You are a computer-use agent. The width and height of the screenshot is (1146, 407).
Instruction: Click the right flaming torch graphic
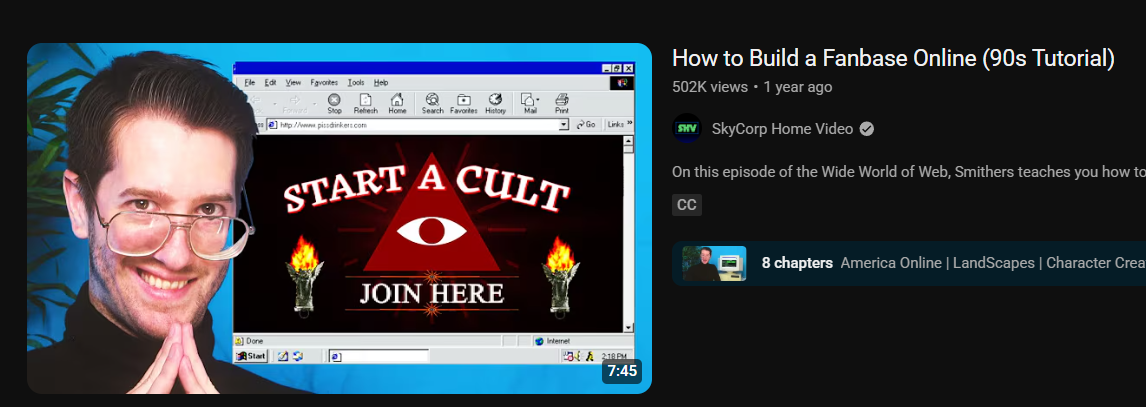click(x=560, y=278)
